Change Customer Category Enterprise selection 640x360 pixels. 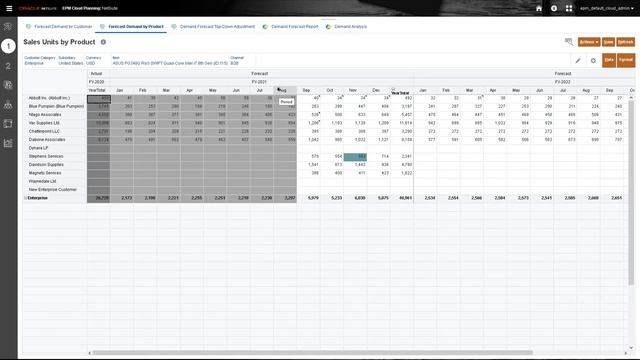40,60
